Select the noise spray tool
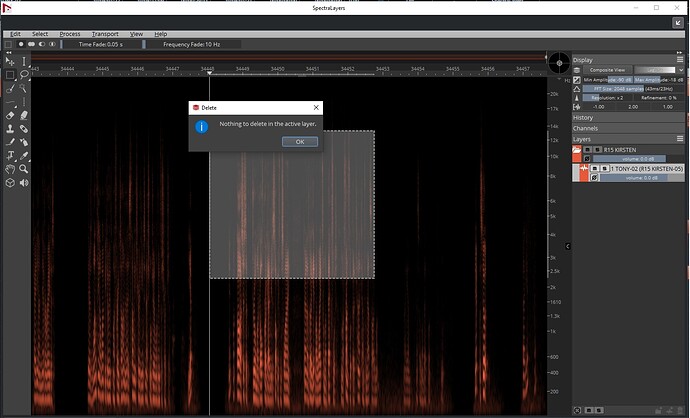The height and width of the screenshot is (418, 690). (x=24, y=142)
